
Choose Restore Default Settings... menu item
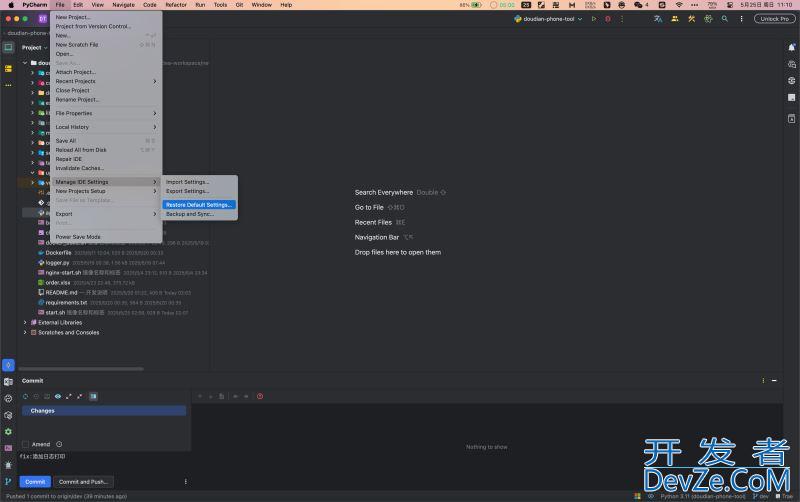199,205
